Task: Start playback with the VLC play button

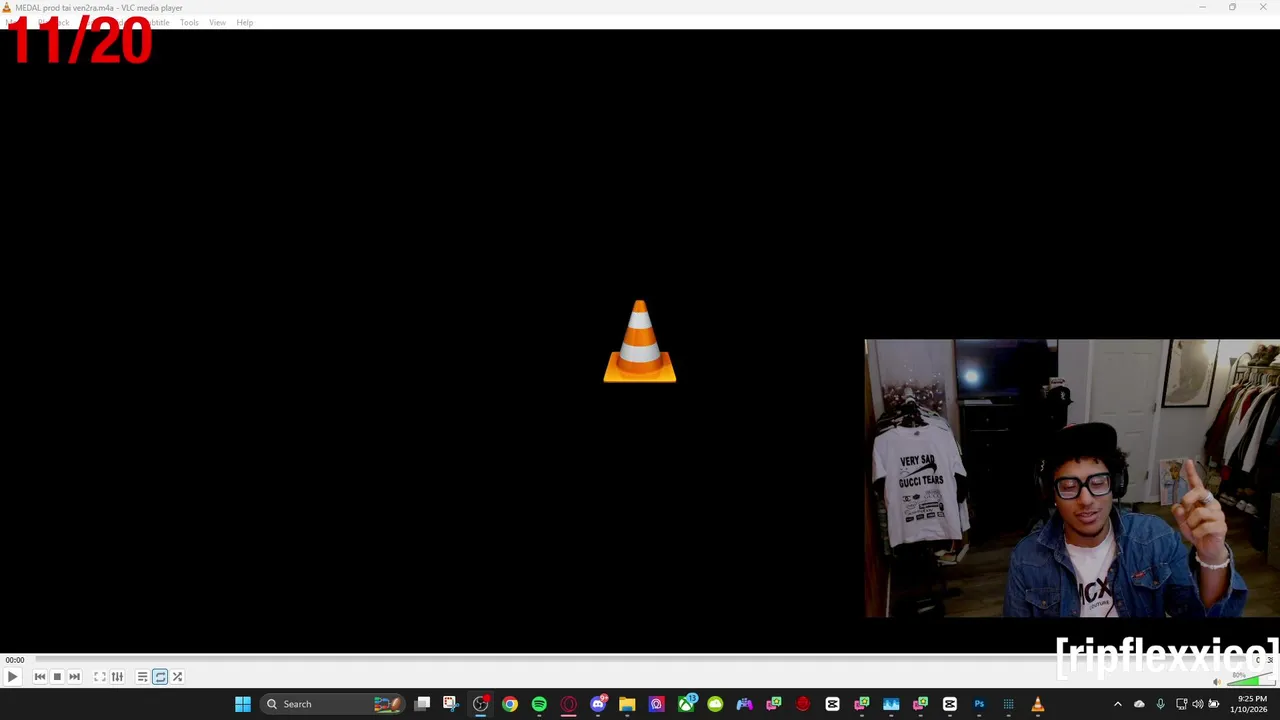Action: (x=12, y=677)
